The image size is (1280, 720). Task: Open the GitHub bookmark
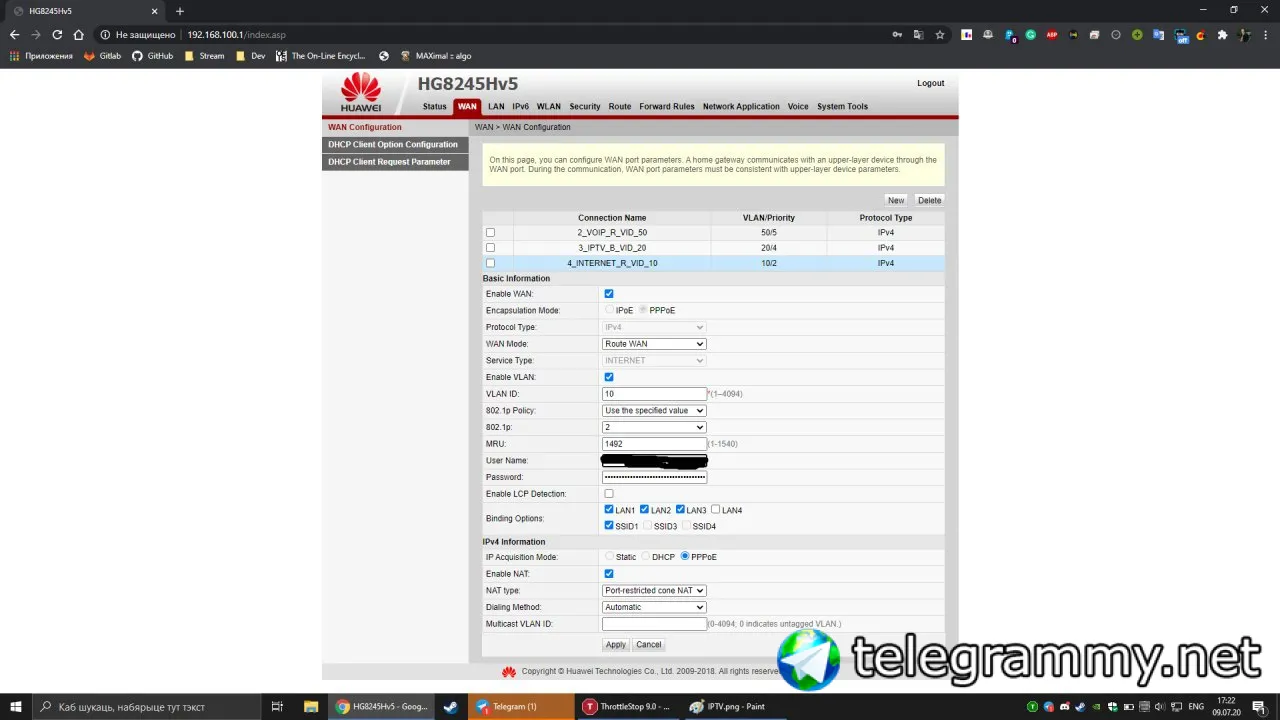153,56
